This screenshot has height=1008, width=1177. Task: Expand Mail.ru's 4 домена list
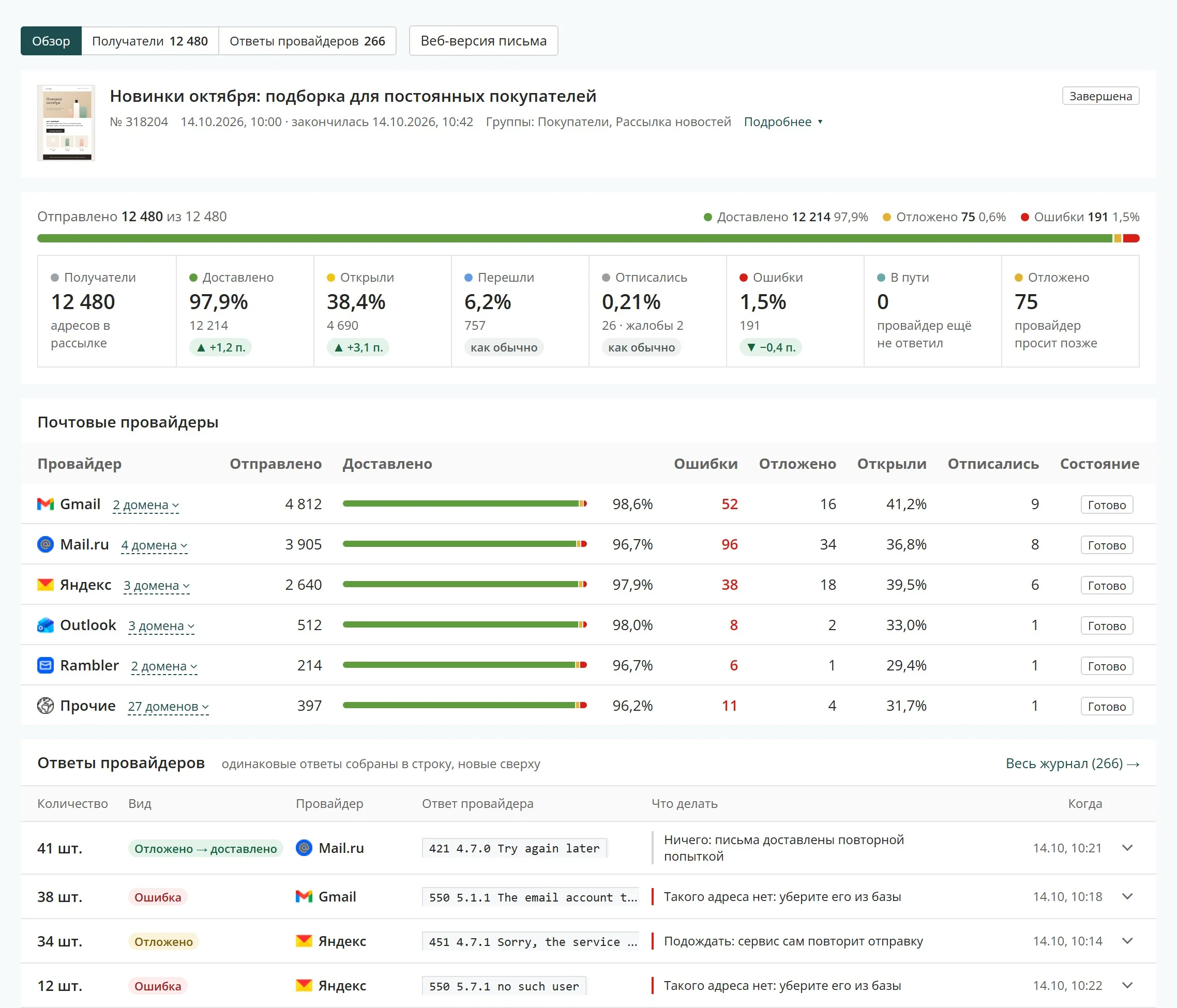155,545
